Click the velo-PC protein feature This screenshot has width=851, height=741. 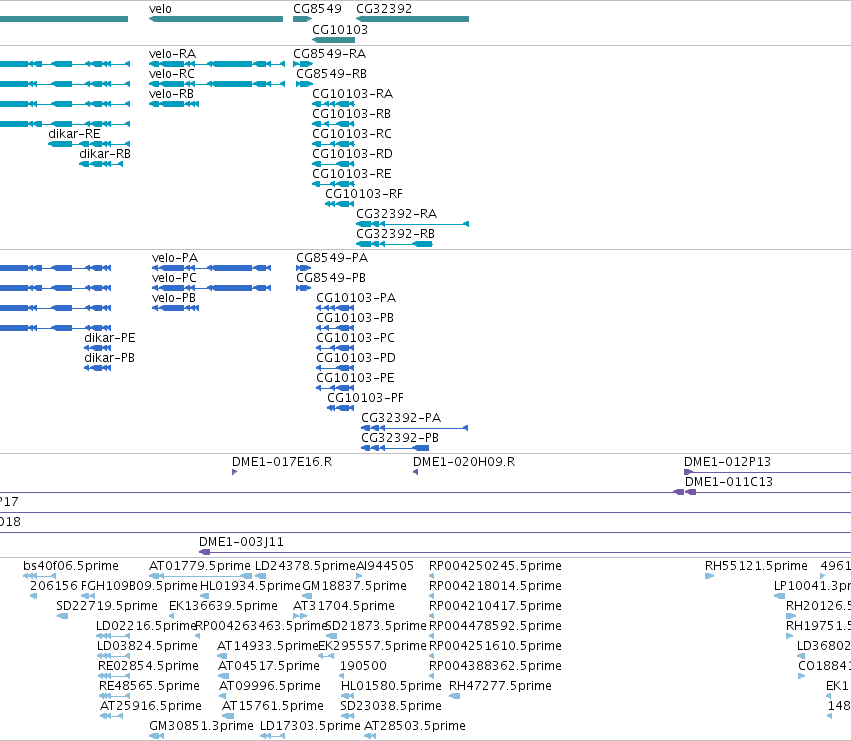point(212,288)
